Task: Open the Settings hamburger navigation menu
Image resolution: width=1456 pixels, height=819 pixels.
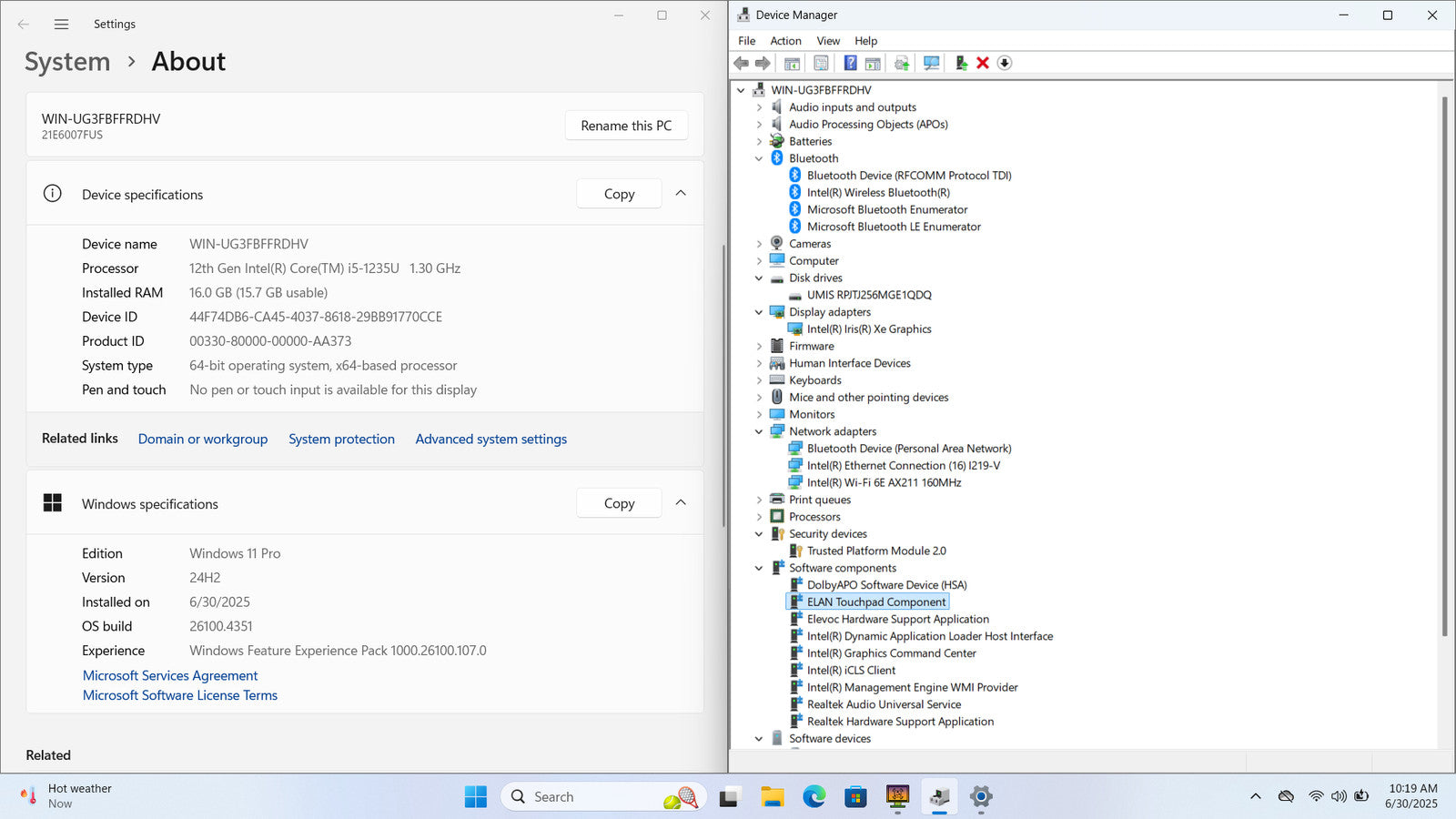Action: (61, 25)
